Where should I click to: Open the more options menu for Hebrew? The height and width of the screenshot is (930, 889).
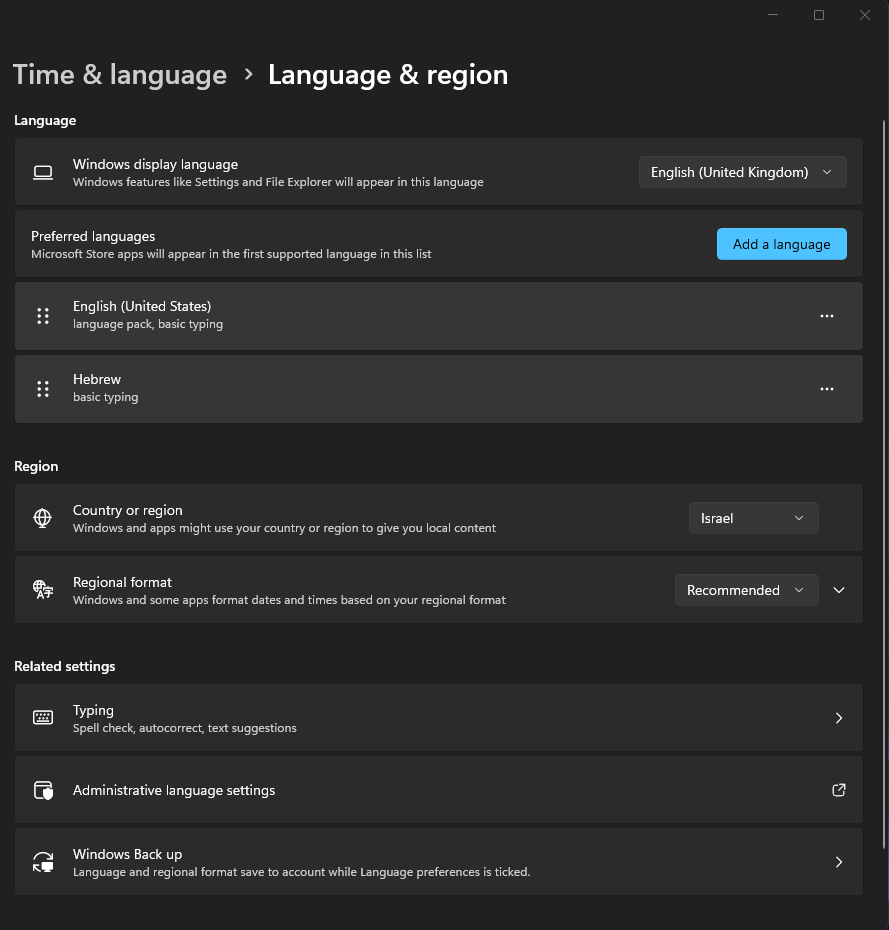pyautogui.click(x=827, y=389)
